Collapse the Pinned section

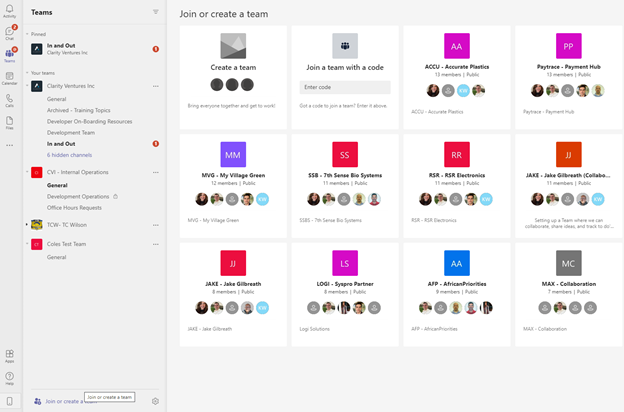[x=27, y=34]
